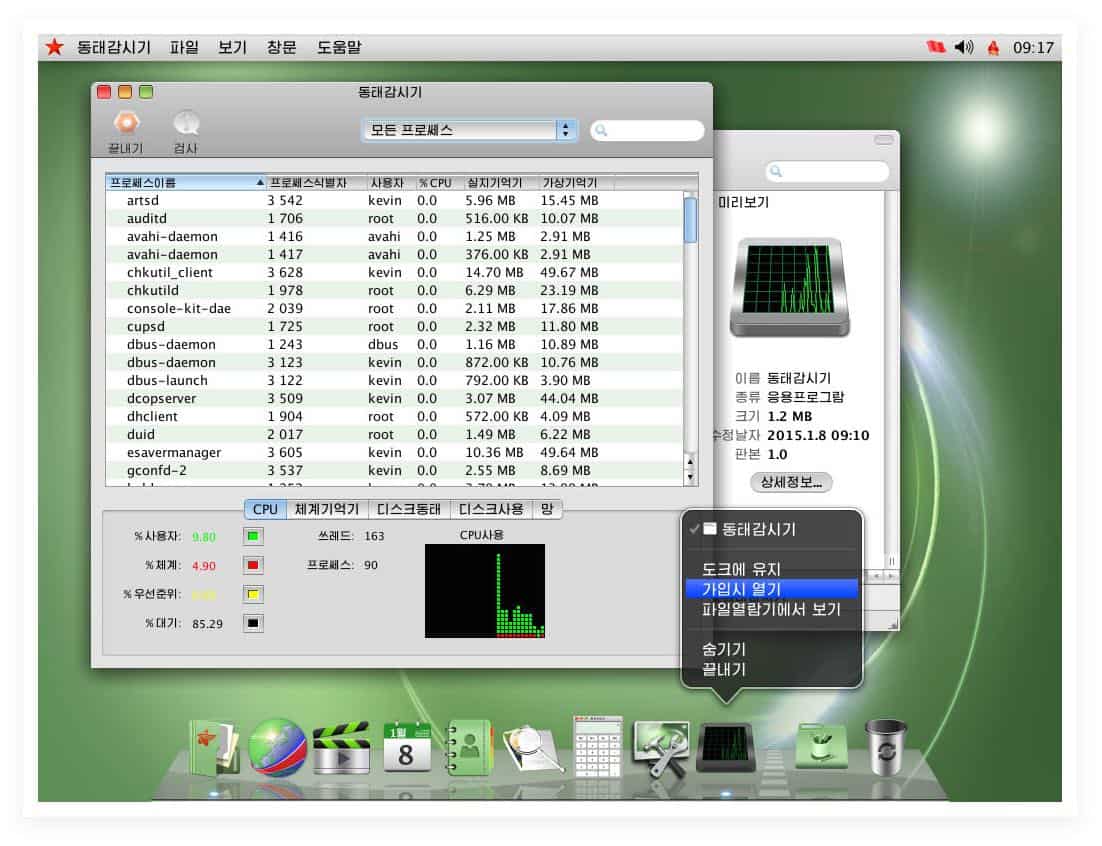This screenshot has height=846, width=1102.
Task: Switch to the 디스크동태 tab
Action: (409, 509)
